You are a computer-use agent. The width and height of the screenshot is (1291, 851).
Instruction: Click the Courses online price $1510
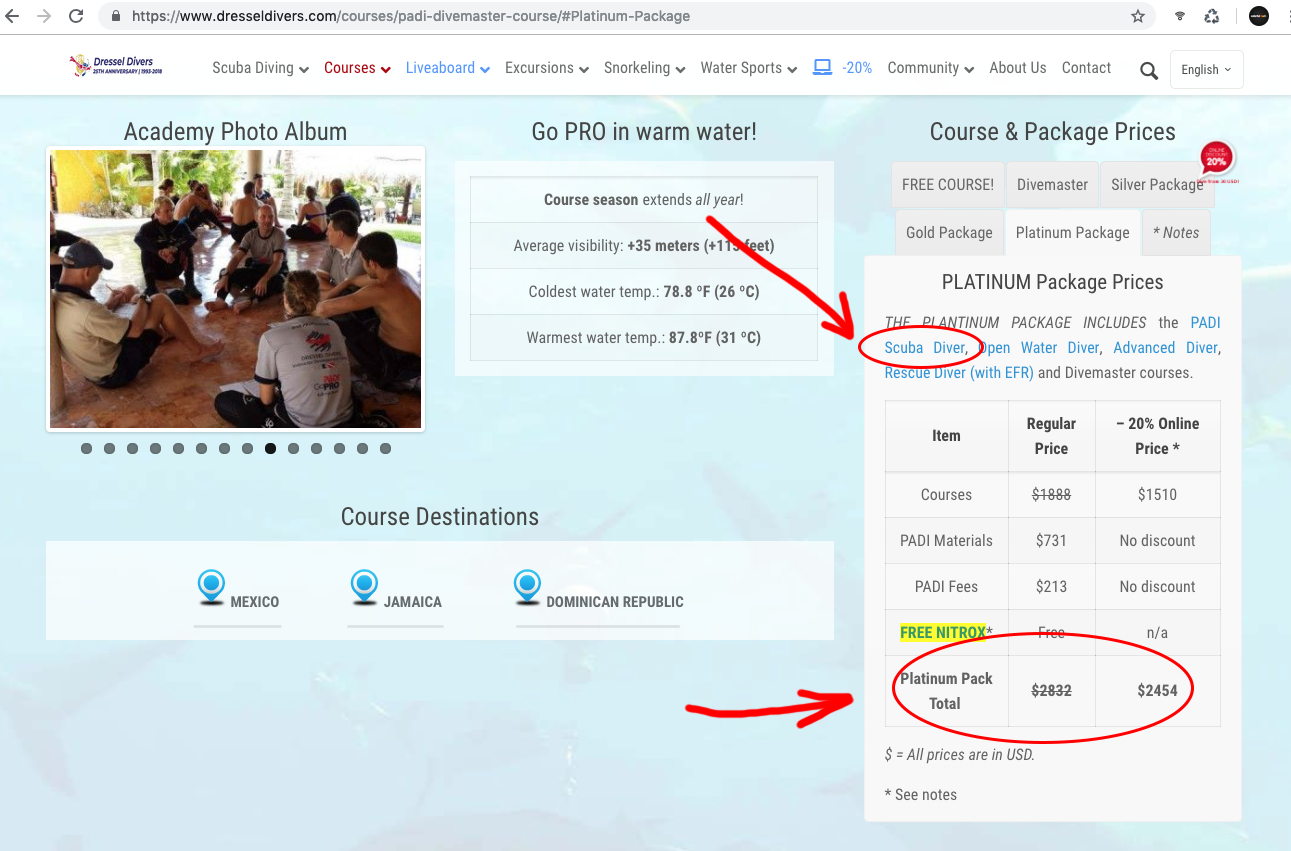[x=1157, y=494]
